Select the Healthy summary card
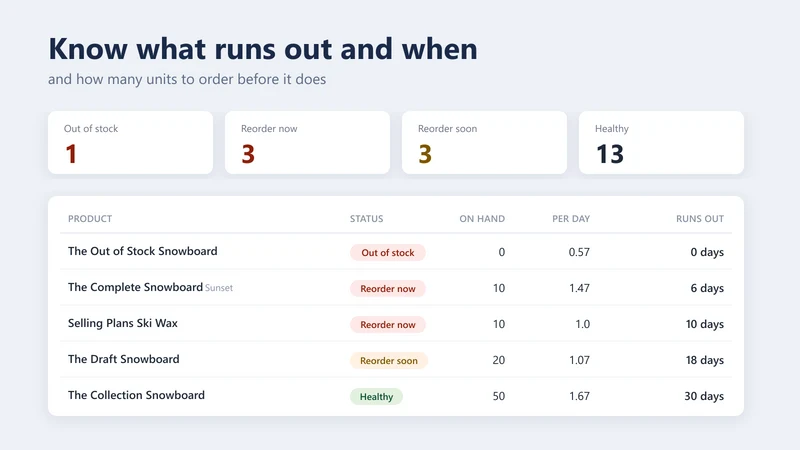Image resolution: width=800 pixels, height=450 pixels. [661, 142]
